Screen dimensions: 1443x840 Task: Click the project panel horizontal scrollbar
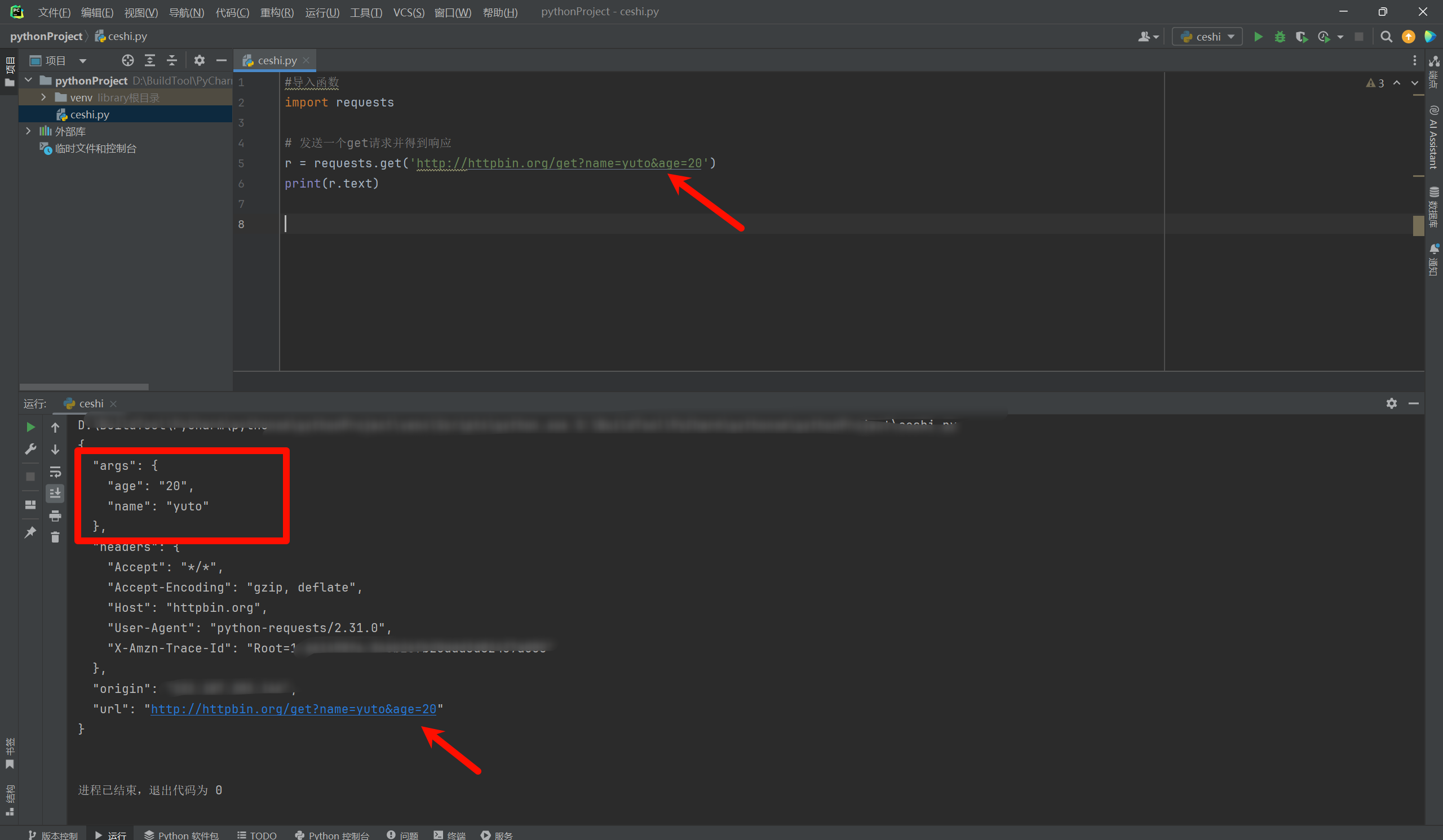point(83,387)
